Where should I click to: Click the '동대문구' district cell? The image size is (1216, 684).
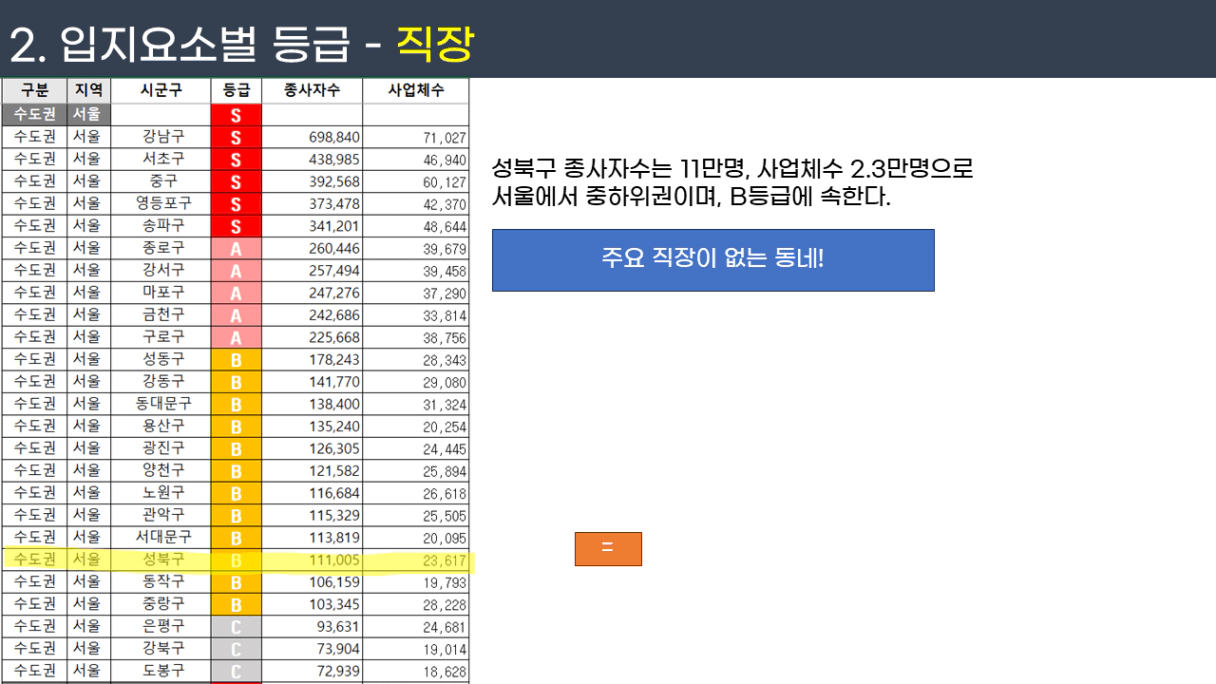tap(162, 403)
